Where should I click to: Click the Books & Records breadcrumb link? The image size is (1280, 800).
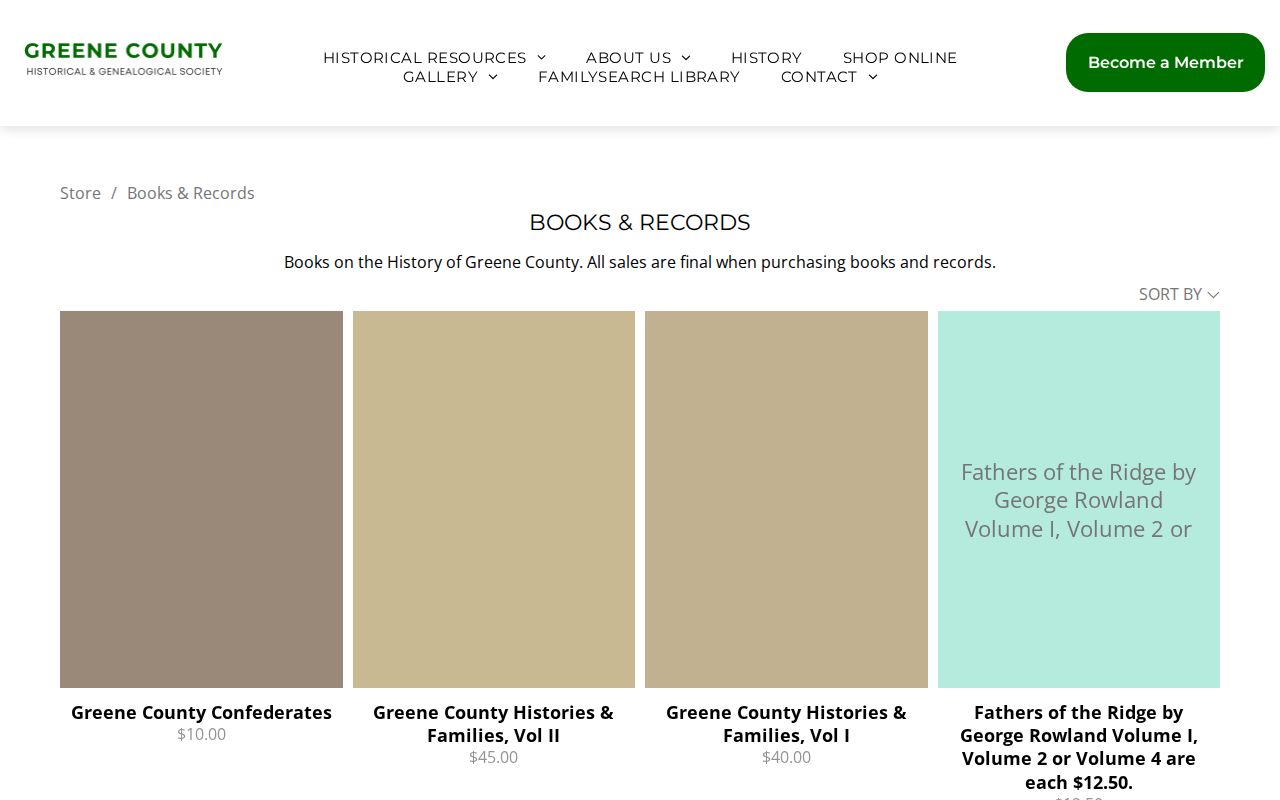point(191,193)
